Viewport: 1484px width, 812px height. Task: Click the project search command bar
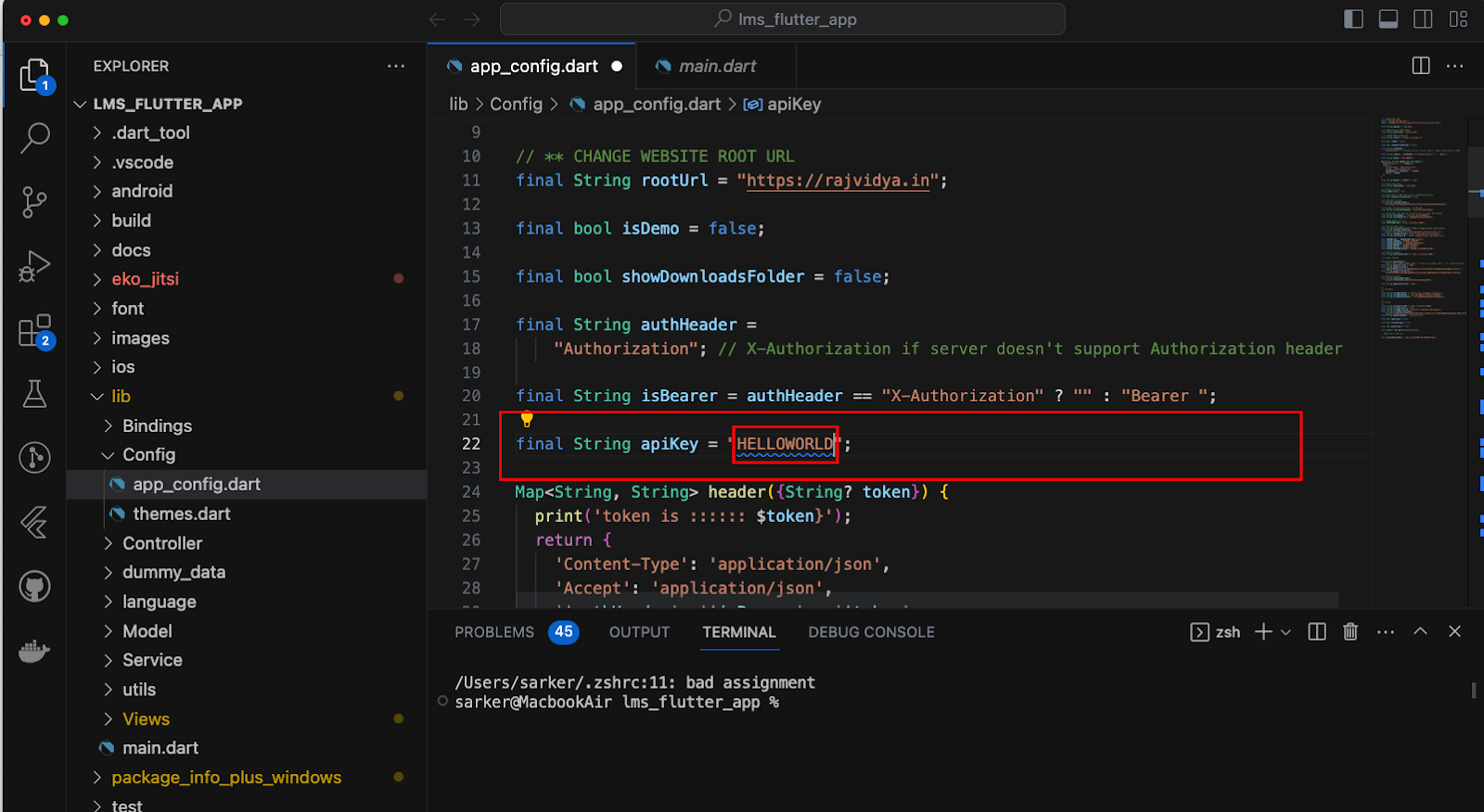(783, 19)
